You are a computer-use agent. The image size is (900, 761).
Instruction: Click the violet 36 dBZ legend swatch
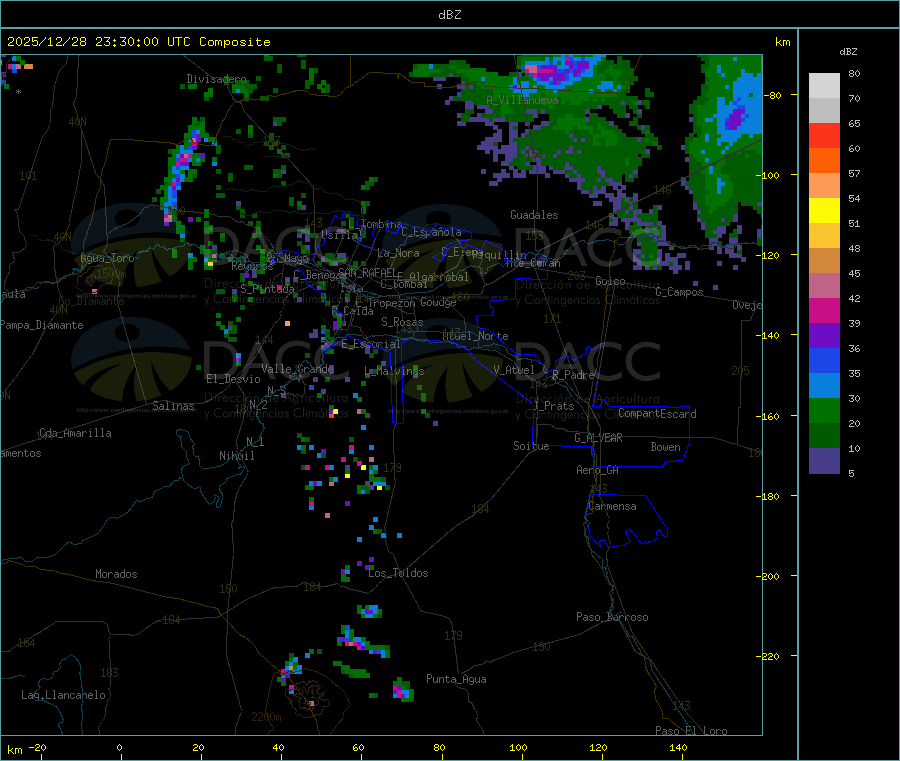(824, 336)
